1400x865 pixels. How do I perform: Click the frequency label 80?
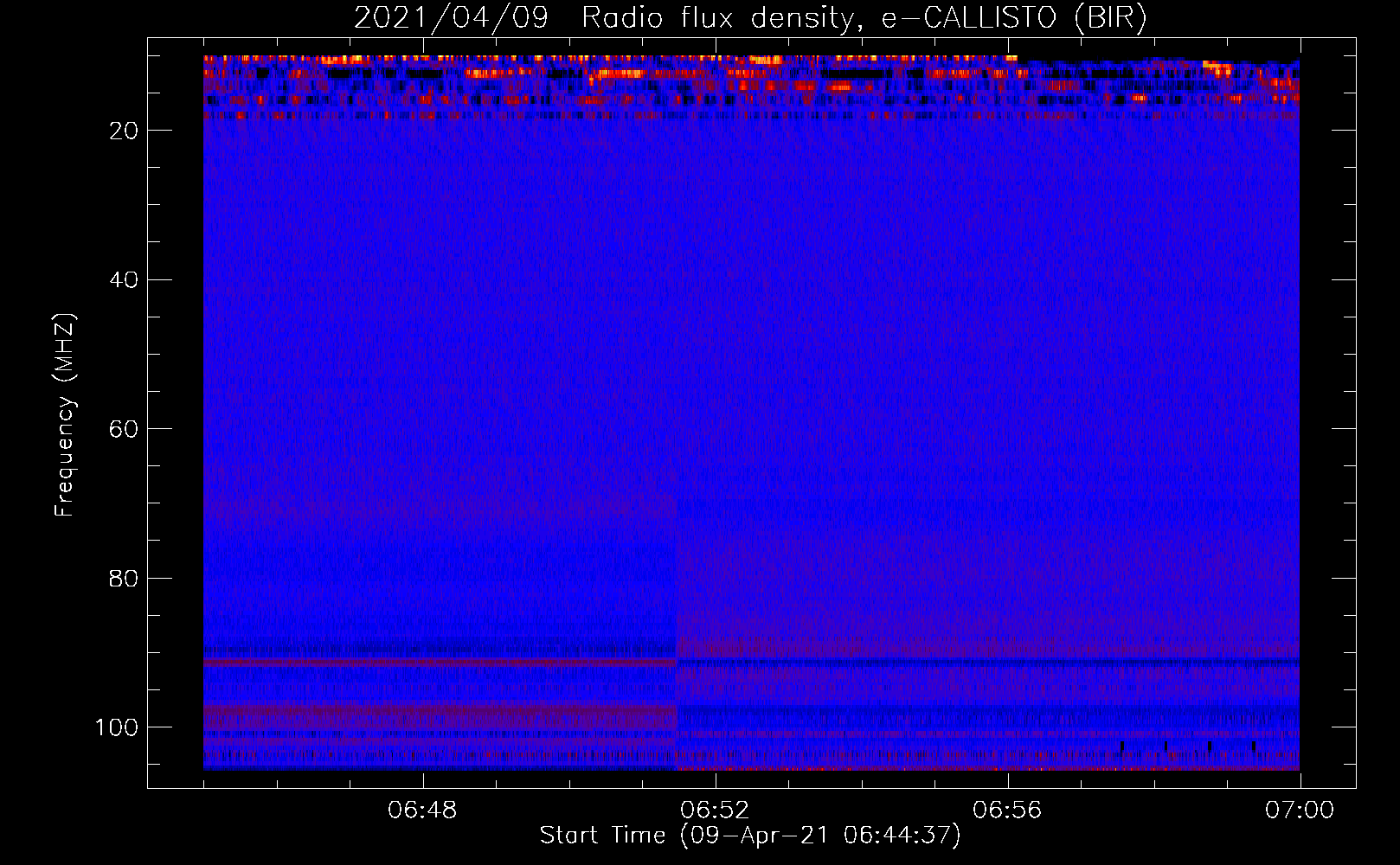coord(124,579)
